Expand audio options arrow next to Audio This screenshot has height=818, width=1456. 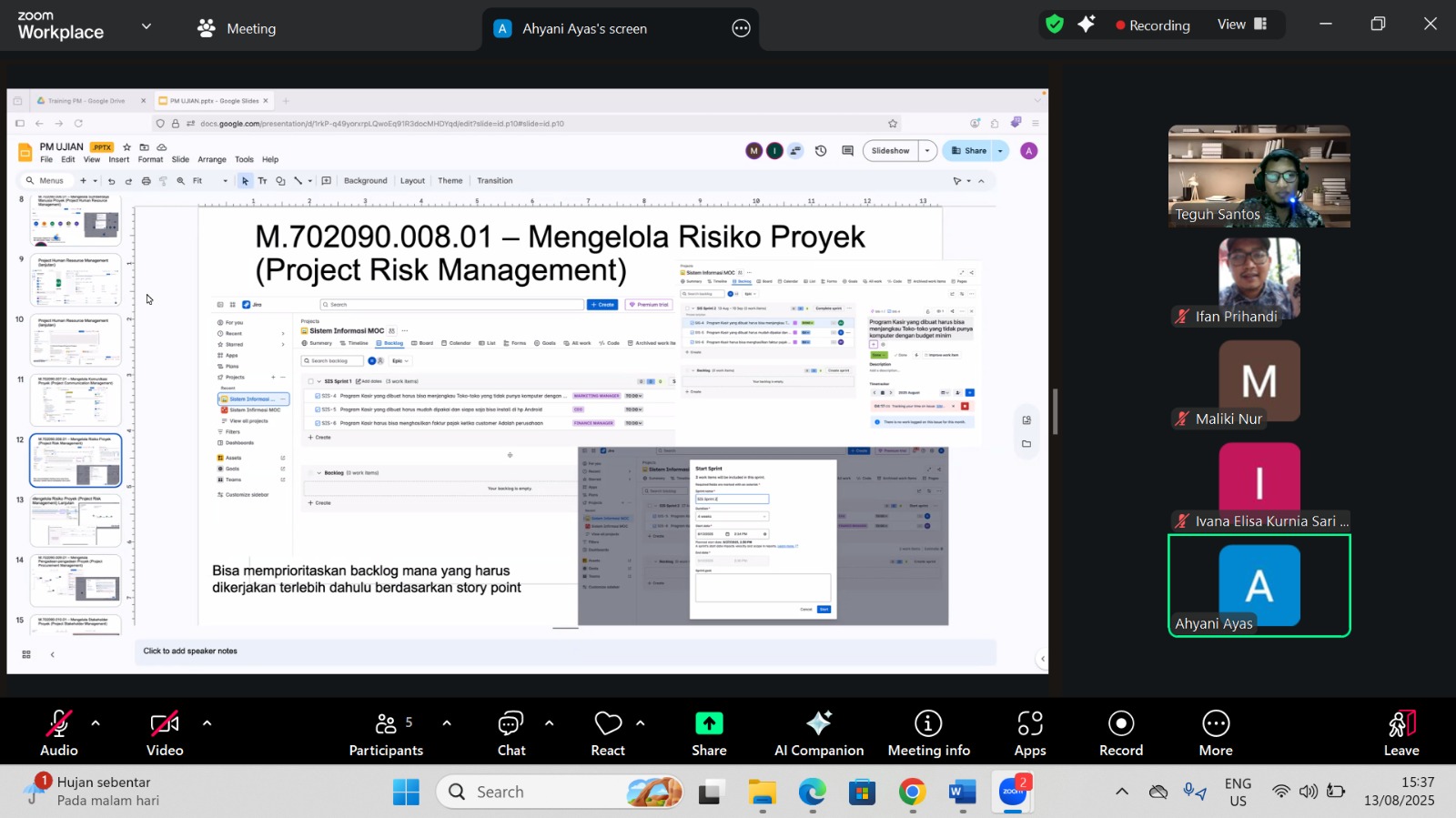(x=96, y=723)
